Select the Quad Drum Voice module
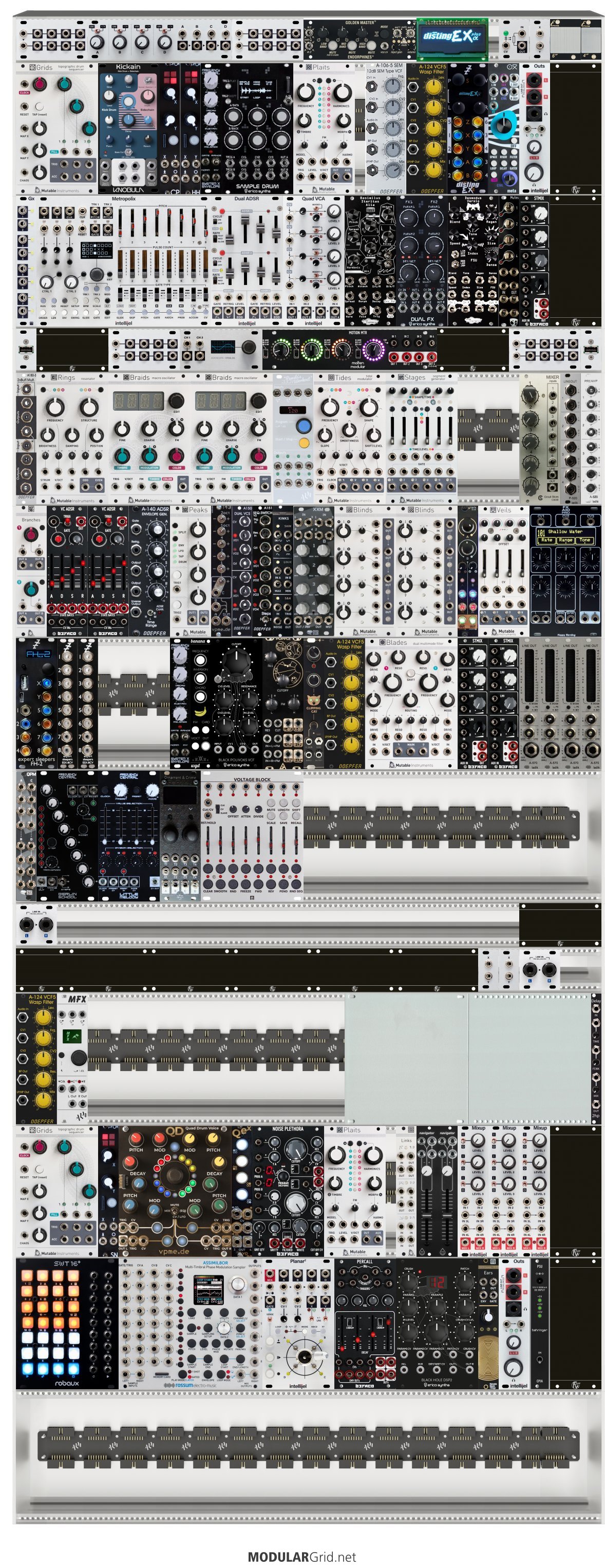The height and width of the screenshot is (1568, 605). pos(175,1190)
